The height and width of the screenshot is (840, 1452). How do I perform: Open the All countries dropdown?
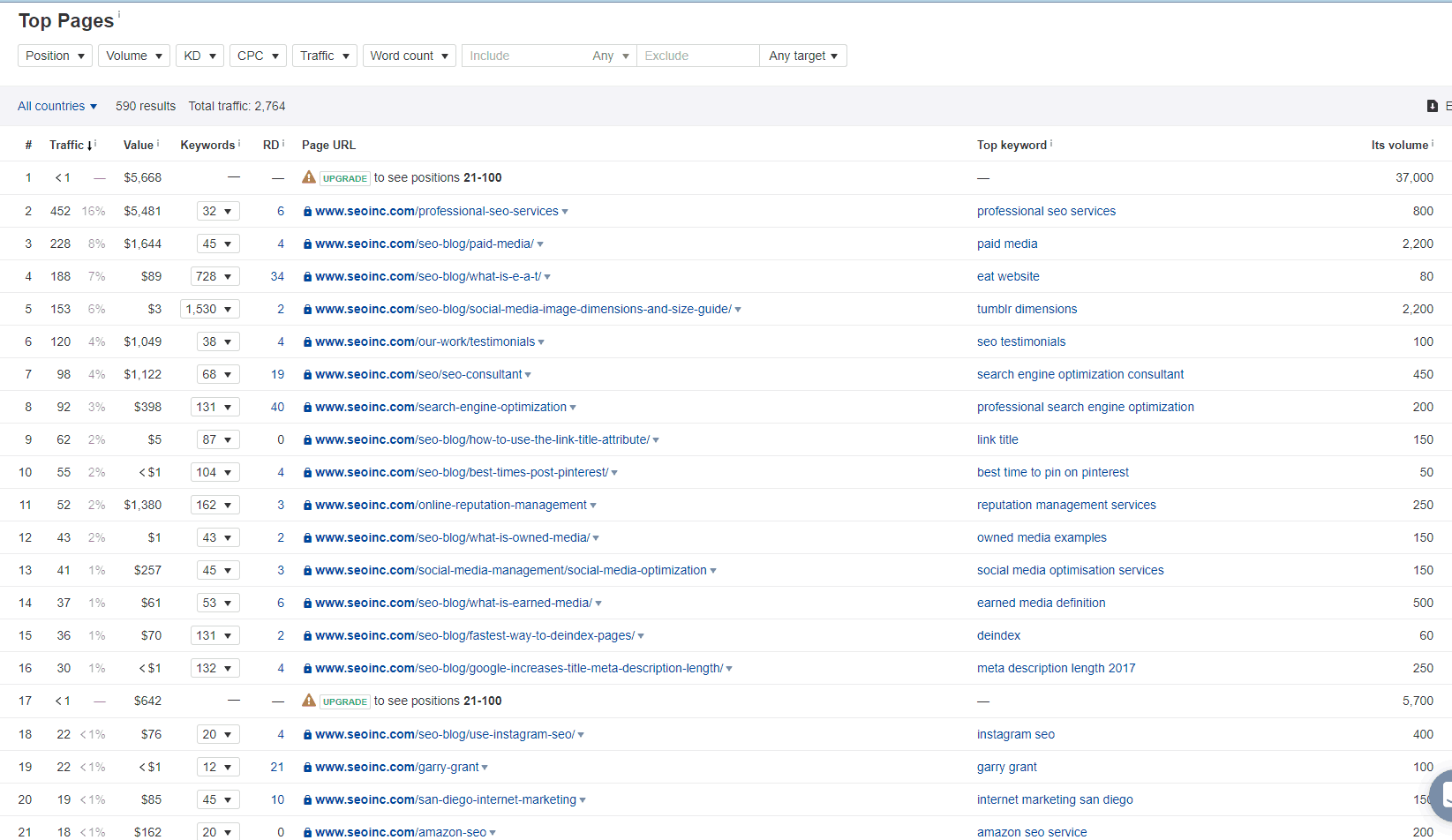[56, 106]
